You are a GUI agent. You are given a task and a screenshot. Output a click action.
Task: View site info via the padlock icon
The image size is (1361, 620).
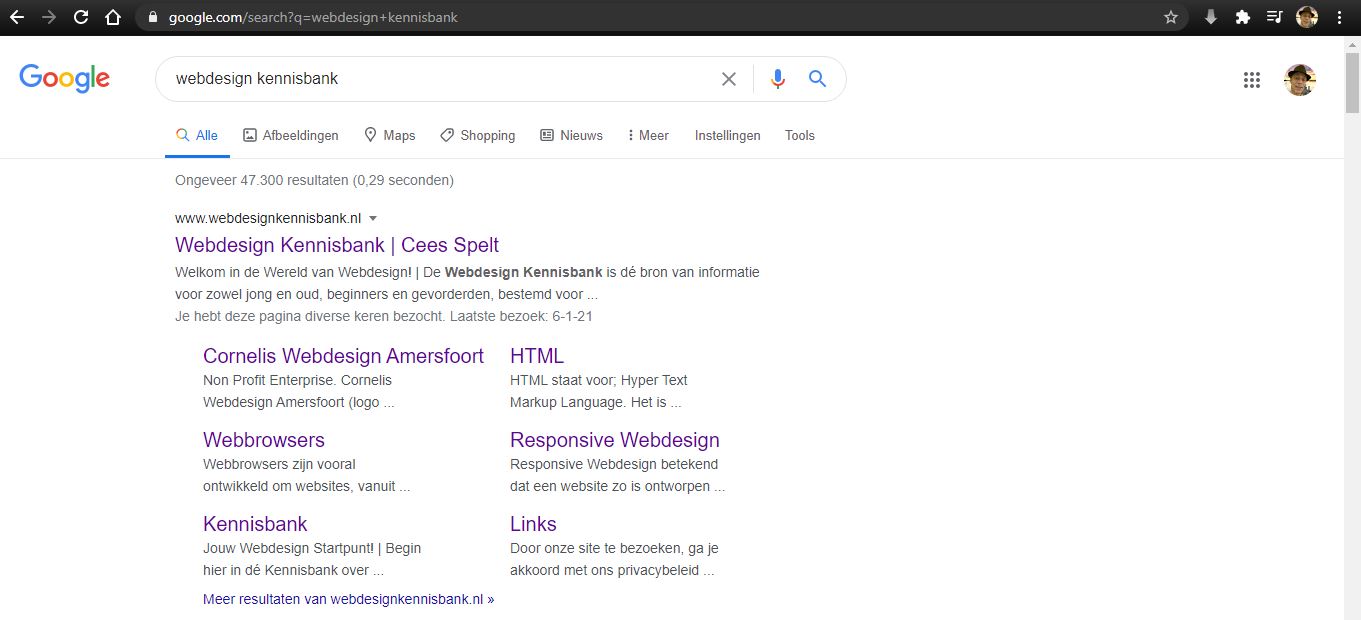152,17
